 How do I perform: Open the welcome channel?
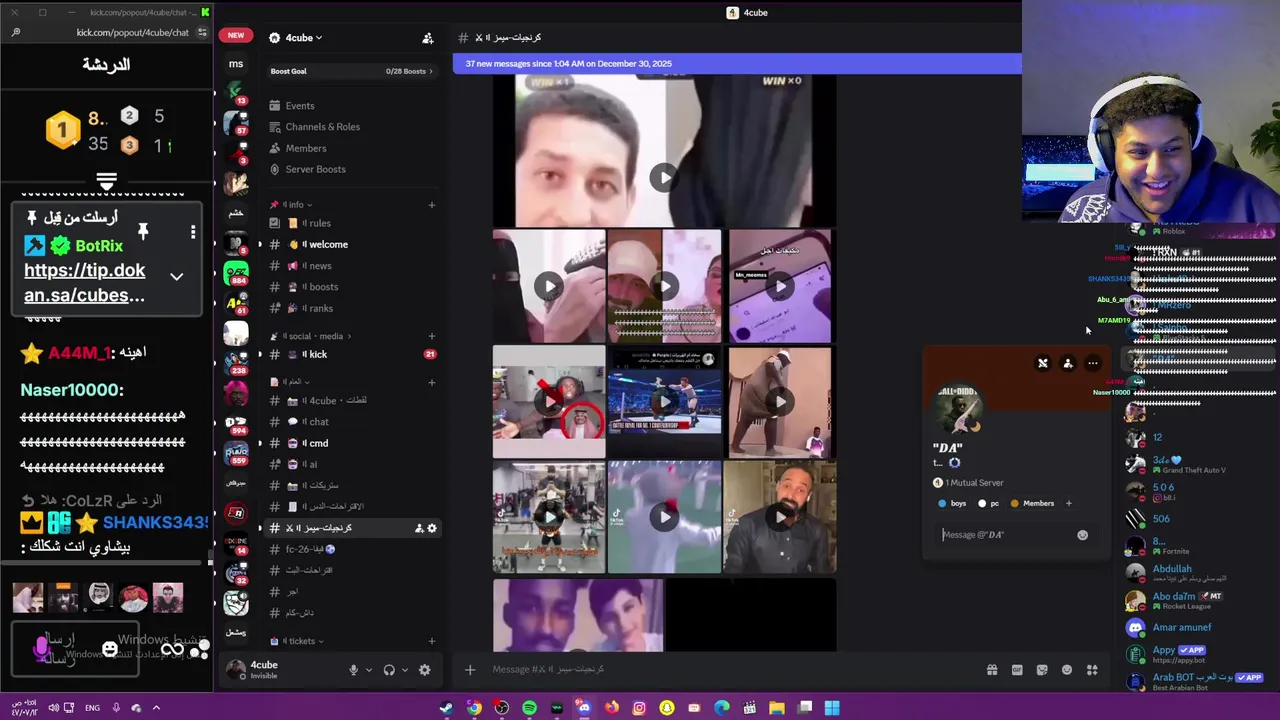tap(353, 245)
